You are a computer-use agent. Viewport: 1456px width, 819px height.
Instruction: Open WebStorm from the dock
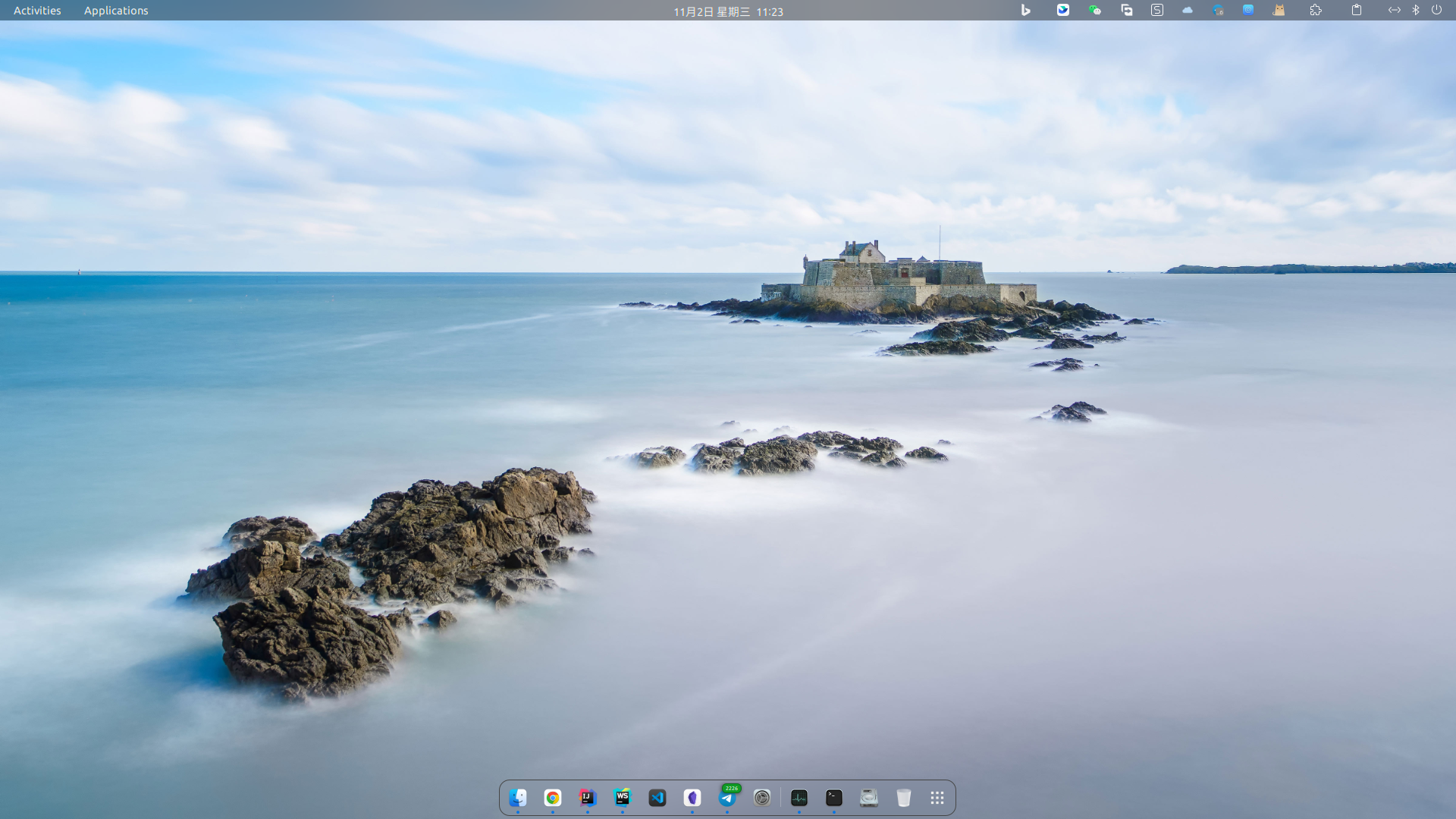(623, 798)
